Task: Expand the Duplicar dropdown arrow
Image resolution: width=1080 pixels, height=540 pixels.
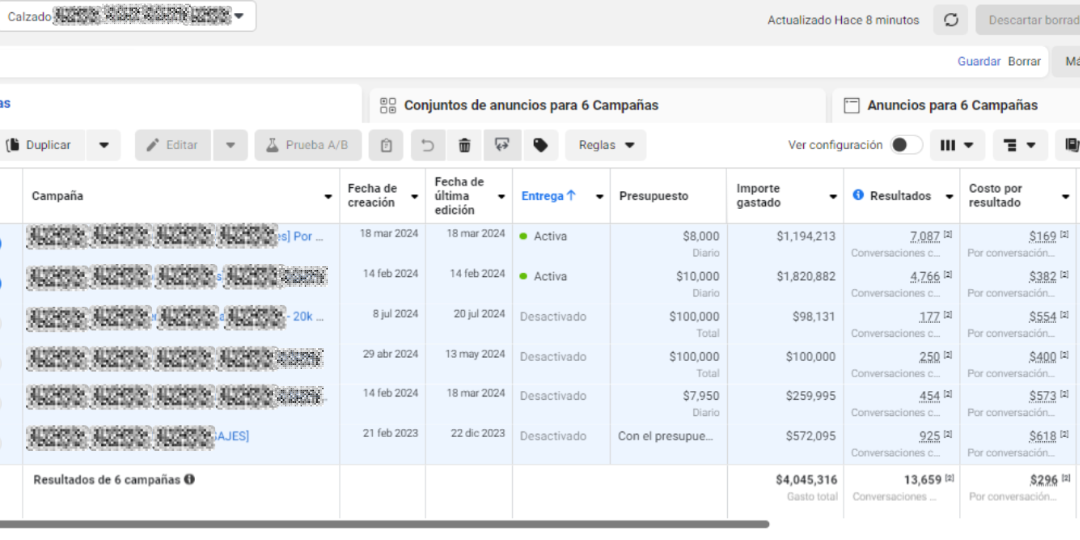Action: click(103, 145)
